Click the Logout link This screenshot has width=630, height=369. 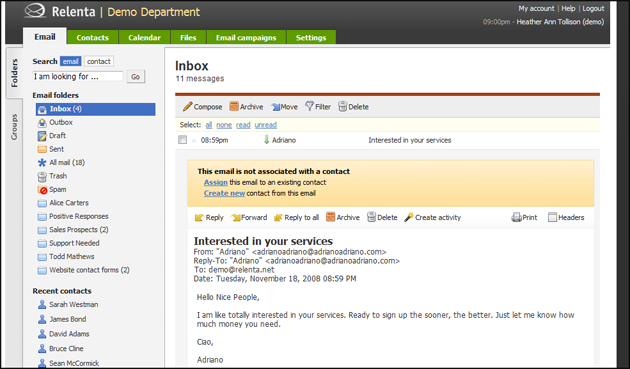point(593,8)
